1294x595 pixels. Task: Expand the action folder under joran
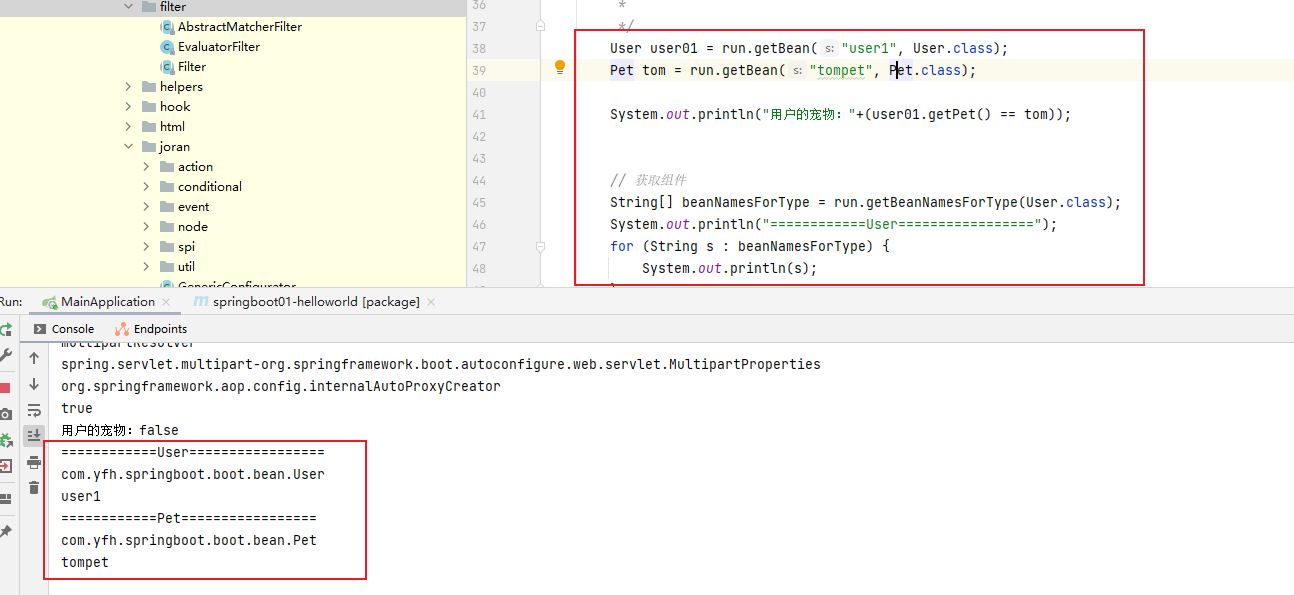click(147, 167)
